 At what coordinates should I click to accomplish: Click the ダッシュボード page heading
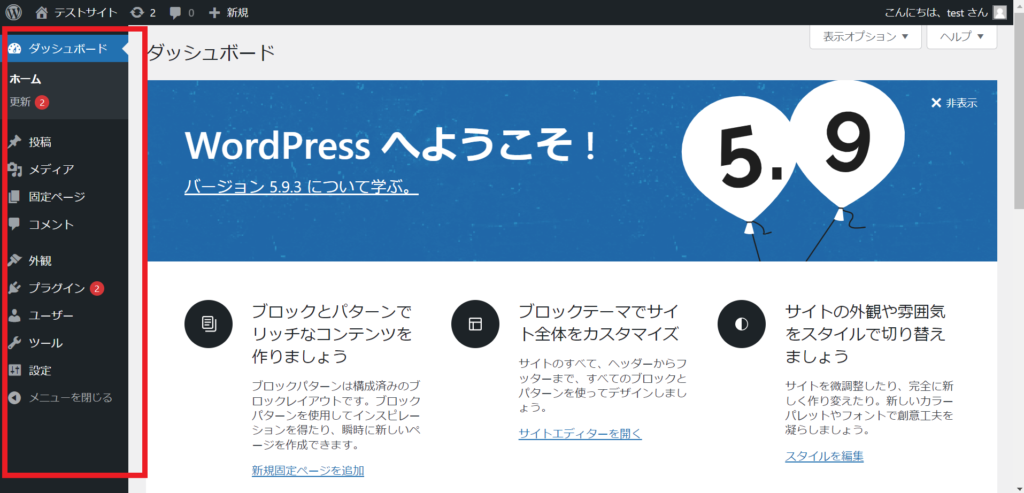point(210,53)
